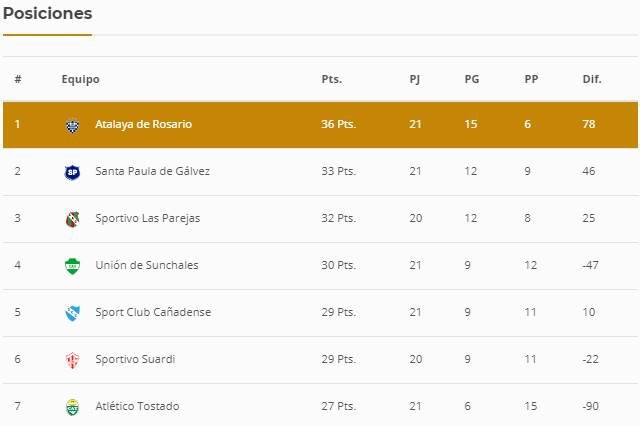Click the Sport Club Cañadense crest
Image resolution: width=640 pixels, height=426 pixels.
click(x=72, y=313)
